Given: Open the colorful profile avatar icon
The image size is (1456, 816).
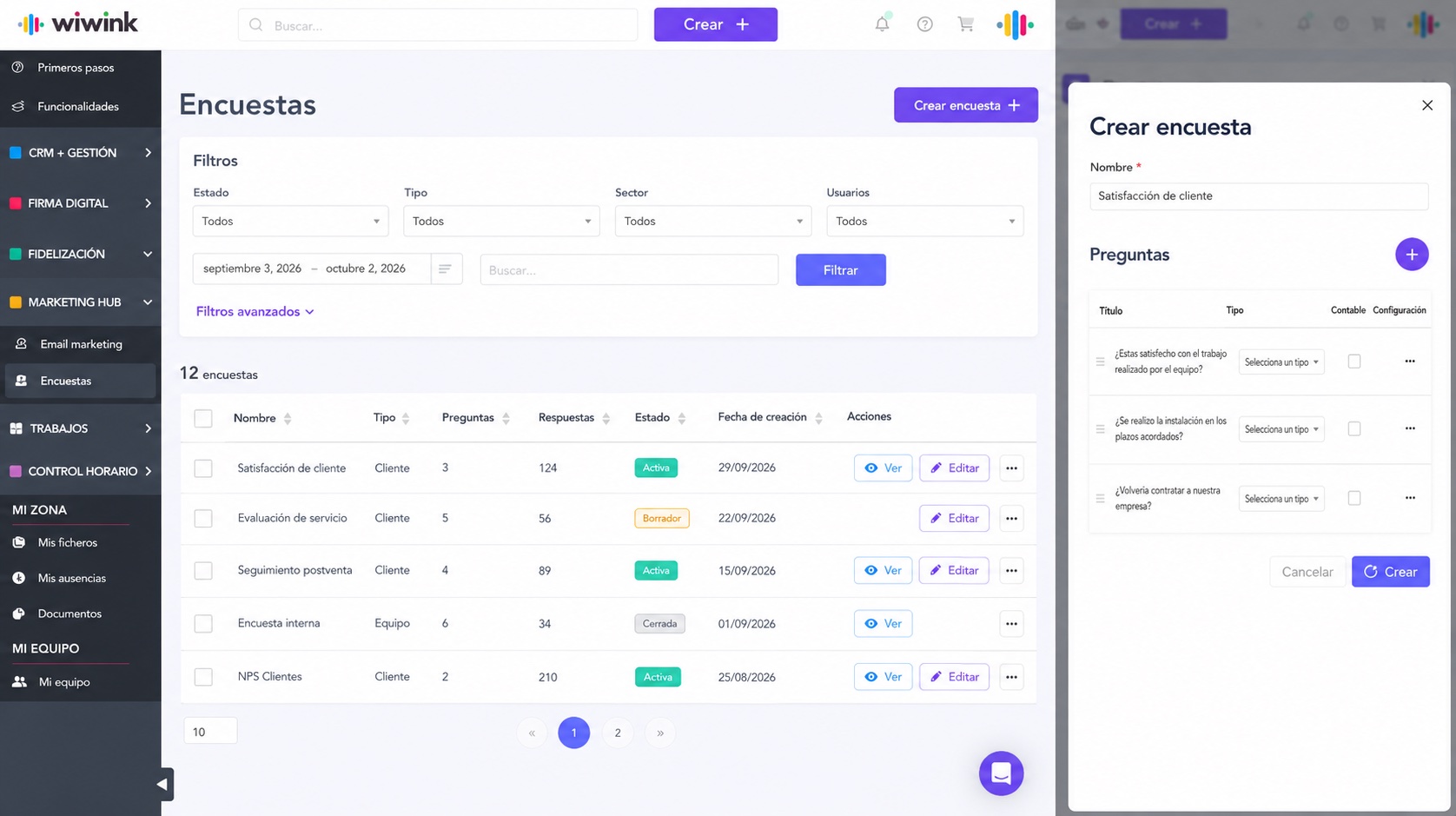Looking at the screenshot, I should pos(1015,24).
